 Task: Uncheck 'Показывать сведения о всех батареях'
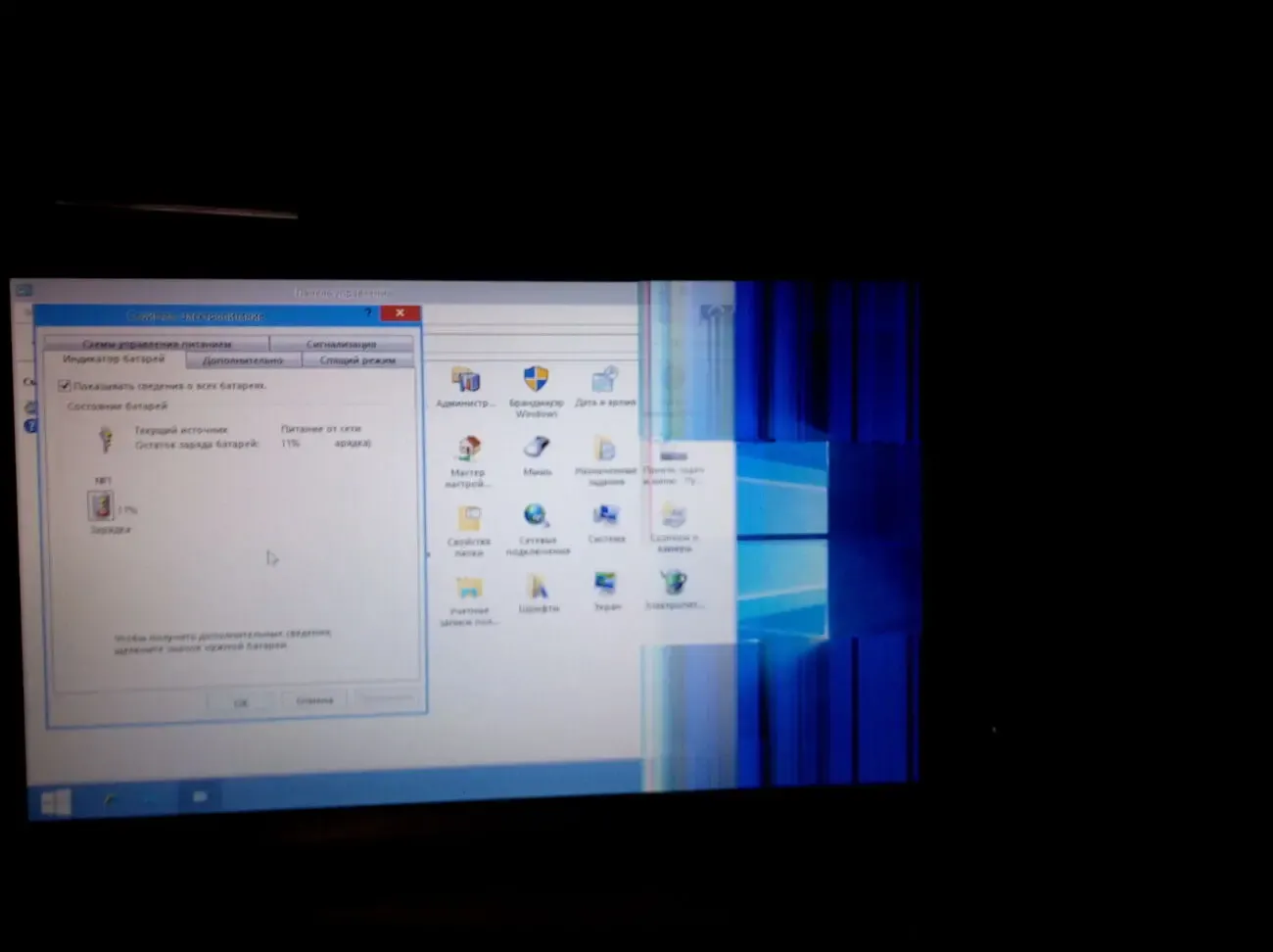pos(65,386)
